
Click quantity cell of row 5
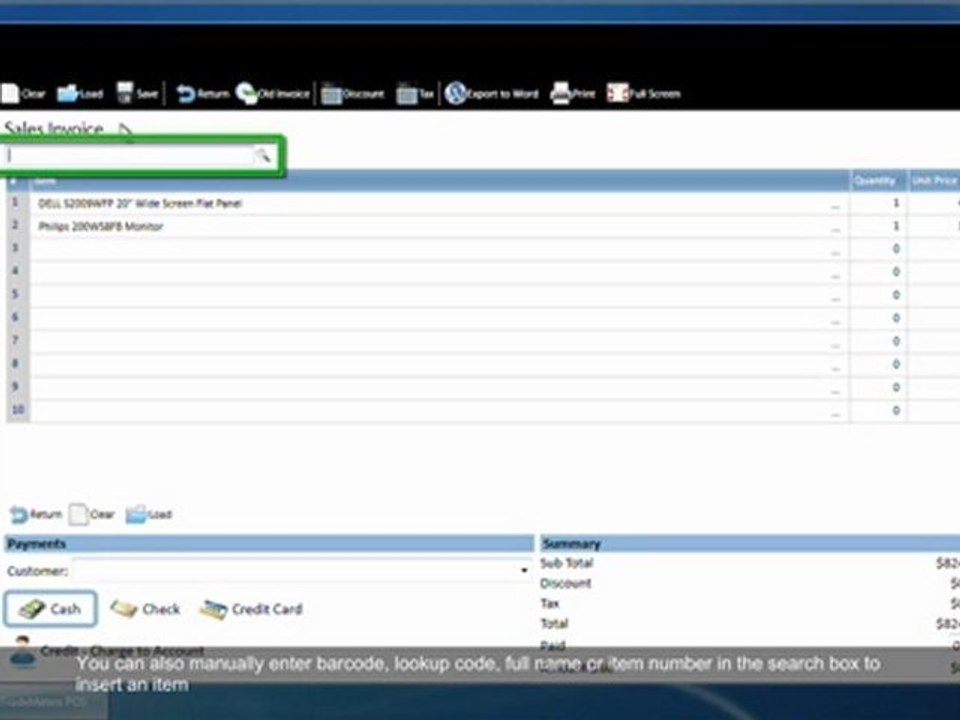pyautogui.click(x=878, y=295)
